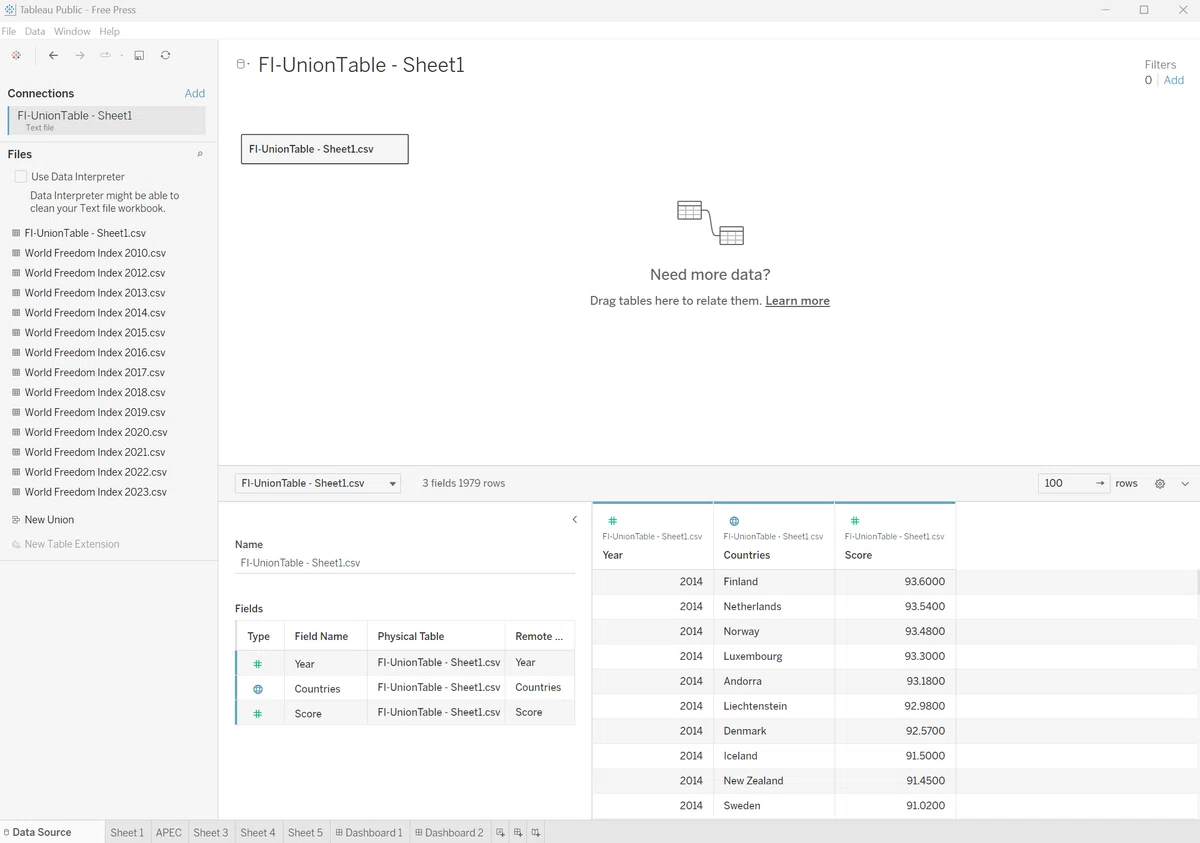Click the Tableau Public title bar icon
Screen dimensions: 1200x843
coord(10,10)
